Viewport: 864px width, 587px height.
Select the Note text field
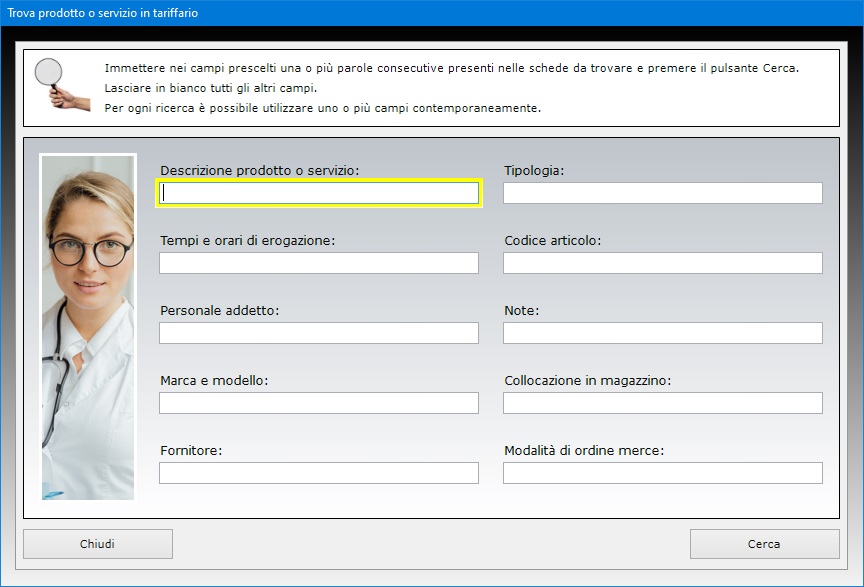pyautogui.click(x=663, y=333)
